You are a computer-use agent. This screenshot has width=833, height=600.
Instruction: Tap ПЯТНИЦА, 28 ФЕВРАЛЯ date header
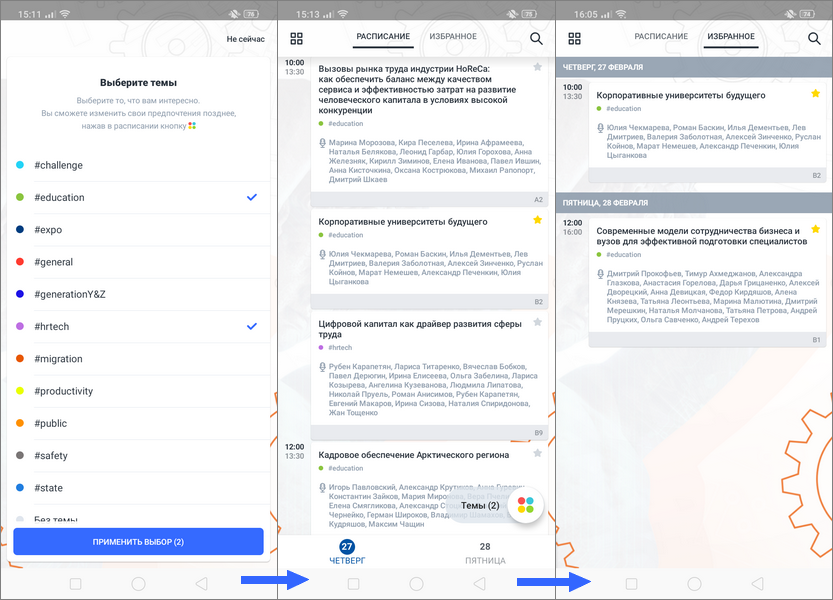(x=694, y=202)
